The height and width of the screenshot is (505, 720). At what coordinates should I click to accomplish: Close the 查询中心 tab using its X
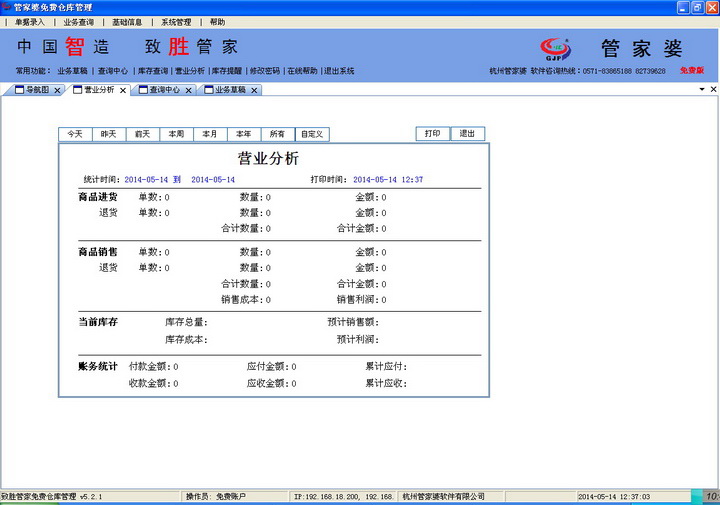(189, 90)
